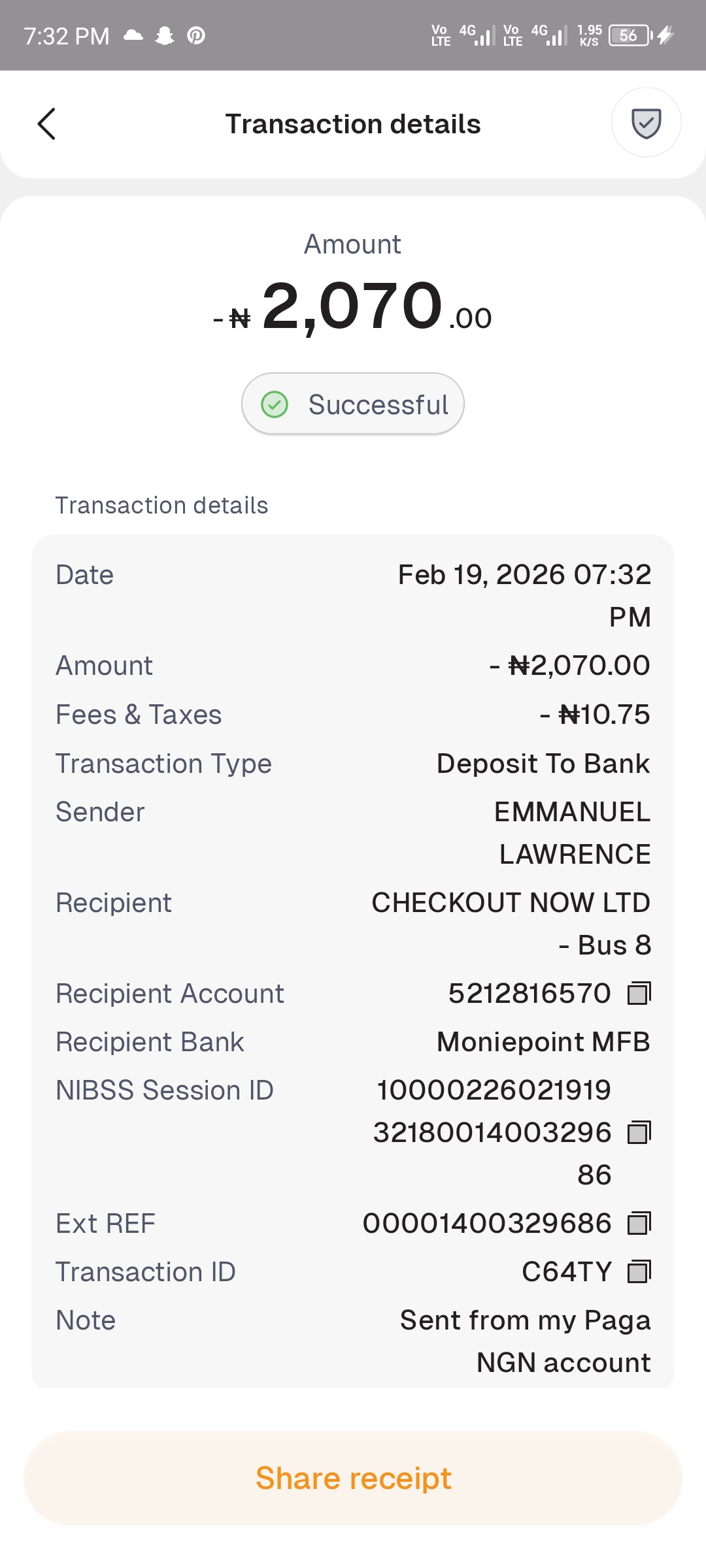Tap the battery indicator icon

click(x=630, y=35)
